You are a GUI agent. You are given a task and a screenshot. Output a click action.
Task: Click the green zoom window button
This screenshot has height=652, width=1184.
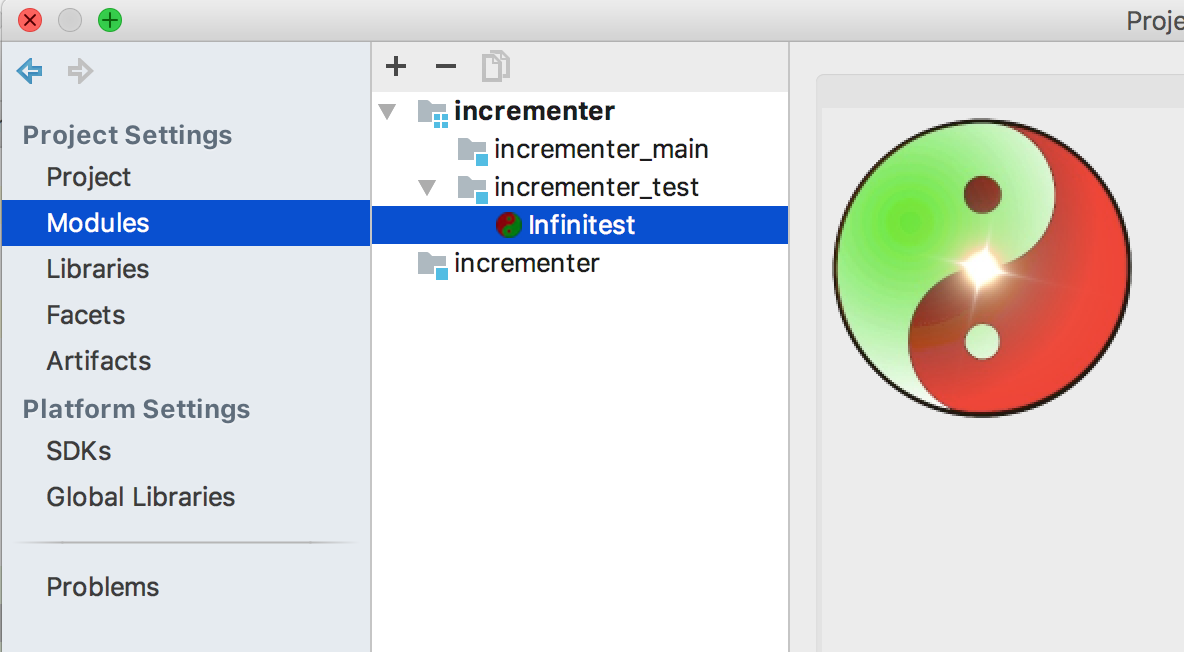point(110,20)
